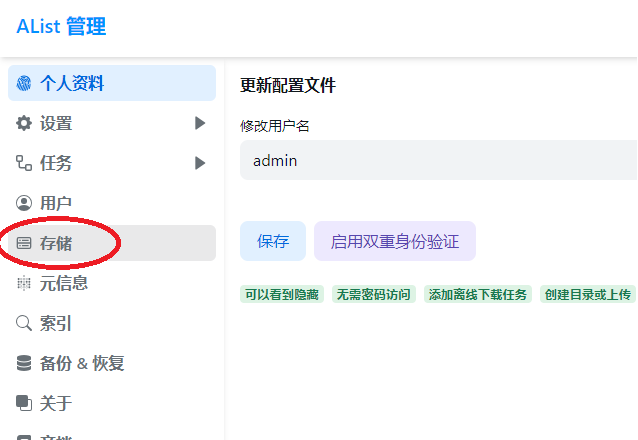Click the gear icon for 设置

click(24, 123)
